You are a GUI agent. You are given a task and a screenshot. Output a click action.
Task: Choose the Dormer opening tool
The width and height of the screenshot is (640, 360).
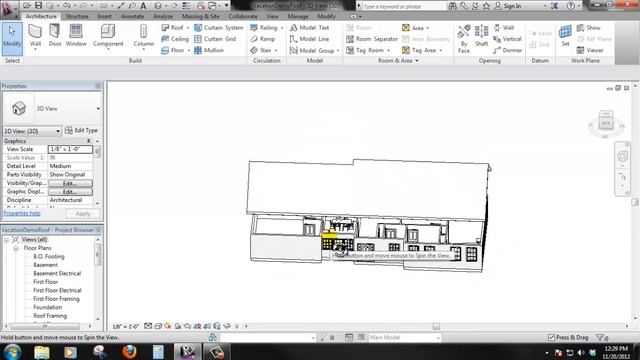[507, 50]
